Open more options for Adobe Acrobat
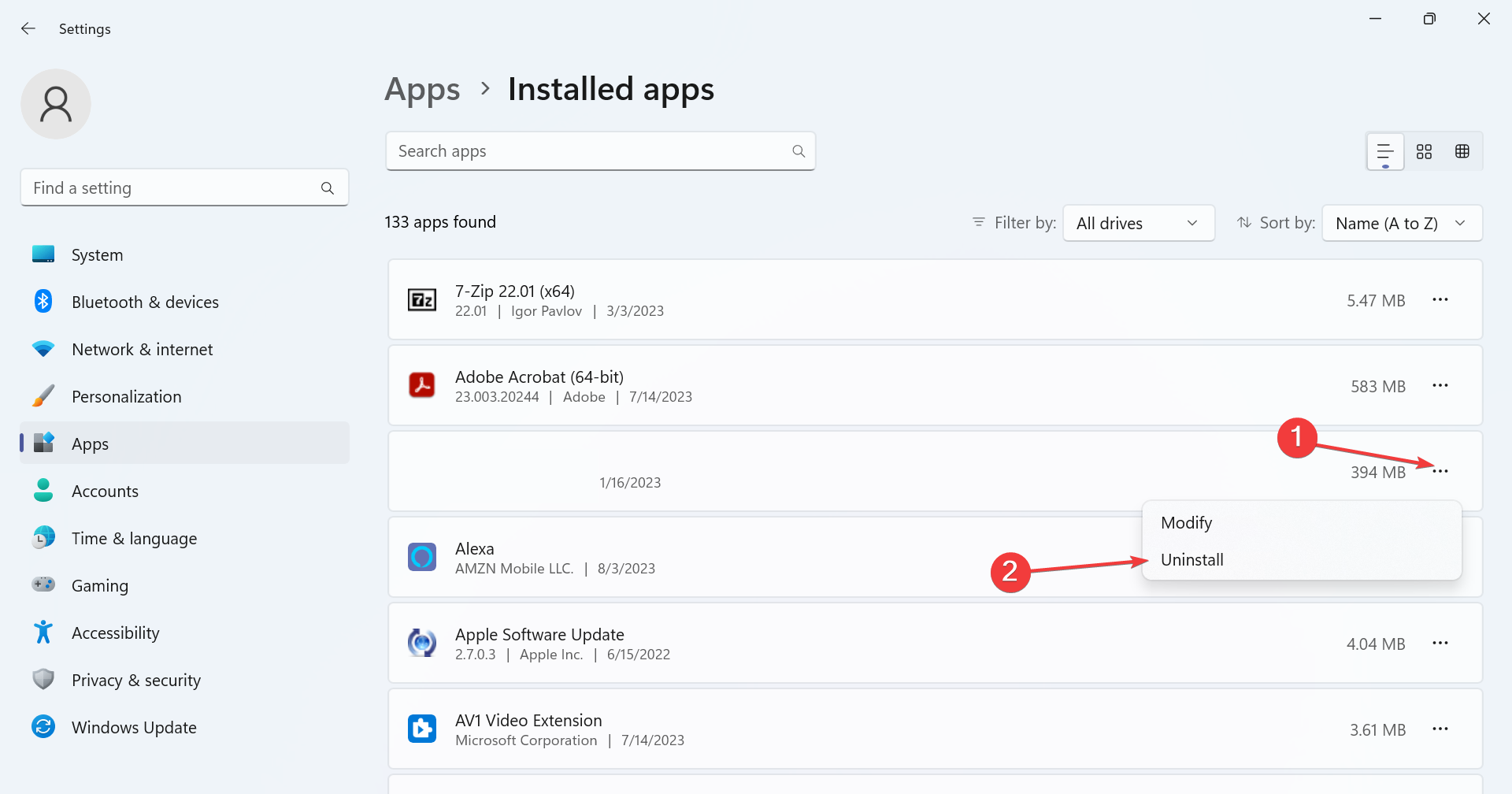 pos(1440,385)
